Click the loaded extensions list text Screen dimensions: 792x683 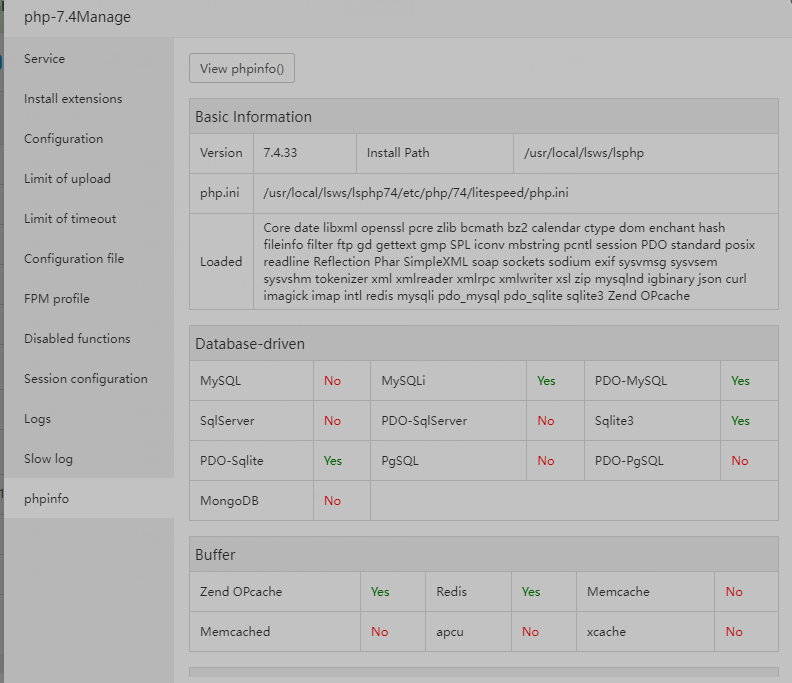point(510,262)
